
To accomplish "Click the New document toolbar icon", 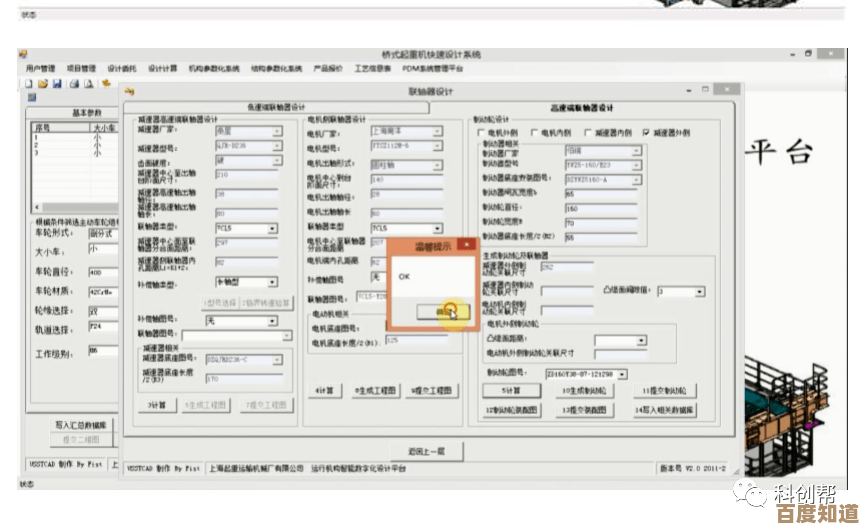I will click(x=30, y=83).
